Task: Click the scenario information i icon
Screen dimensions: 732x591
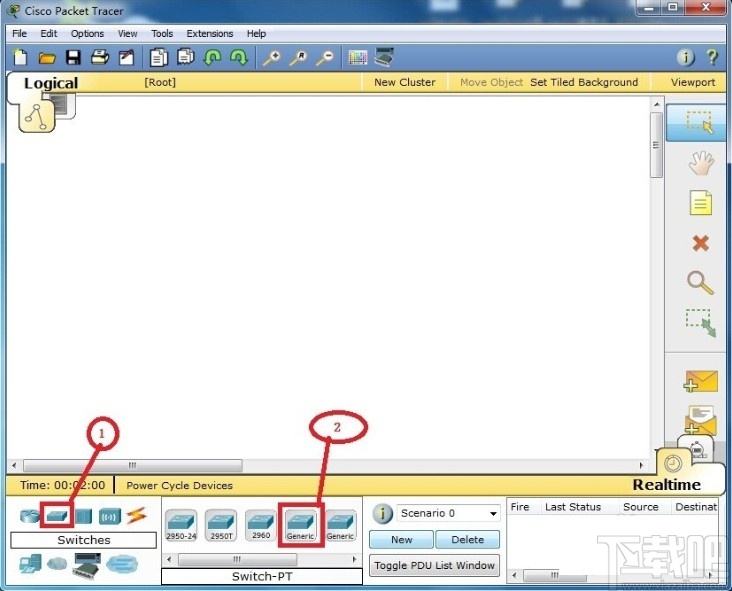Action: tap(382, 514)
